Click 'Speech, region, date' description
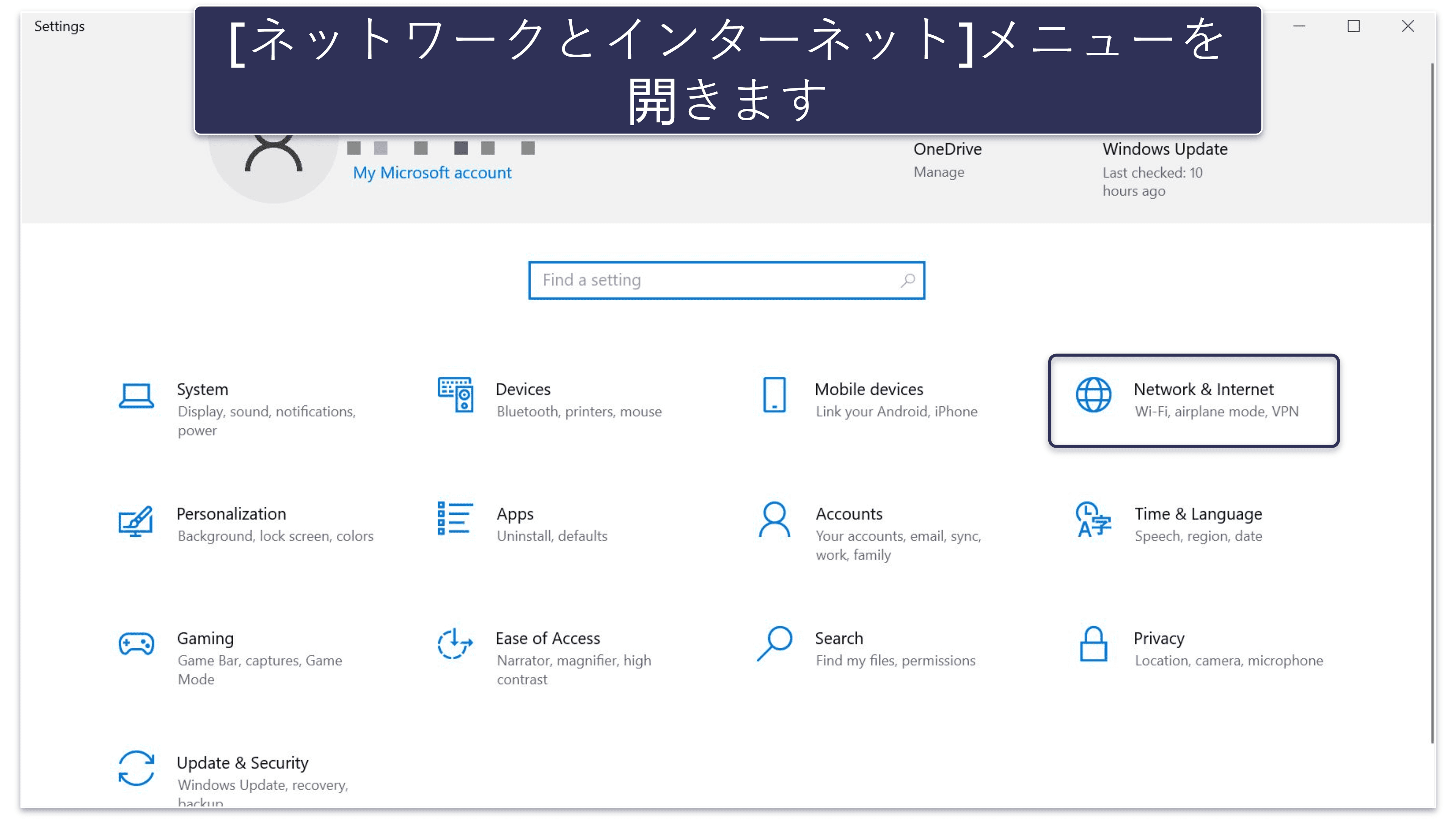Screen dimensions: 1456x819 [1198, 536]
